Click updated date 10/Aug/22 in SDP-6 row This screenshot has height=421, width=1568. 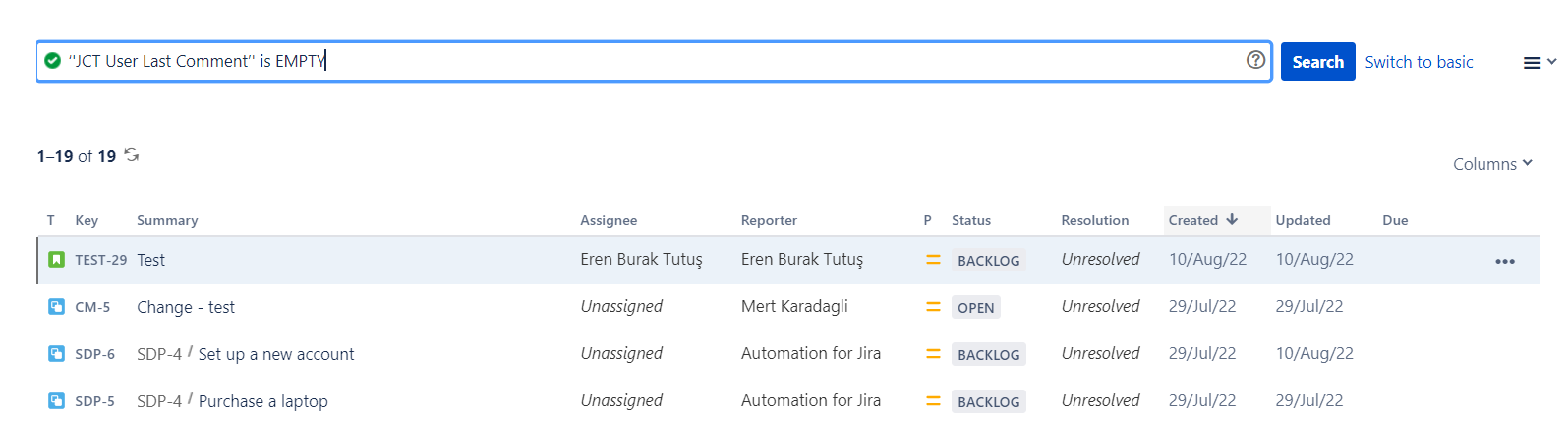1314,353
